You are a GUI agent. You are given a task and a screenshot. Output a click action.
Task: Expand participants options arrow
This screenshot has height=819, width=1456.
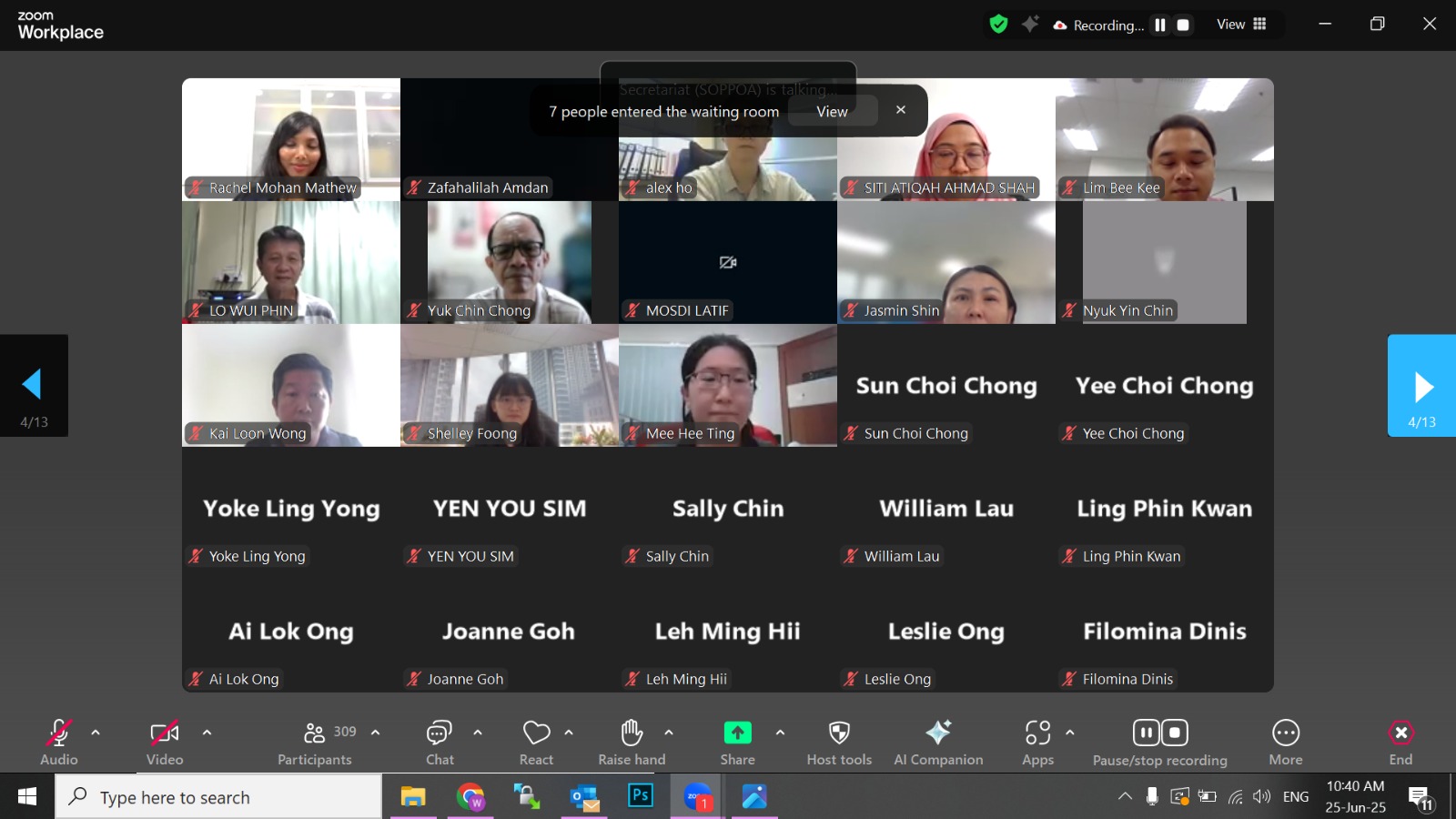click(375, 732)
